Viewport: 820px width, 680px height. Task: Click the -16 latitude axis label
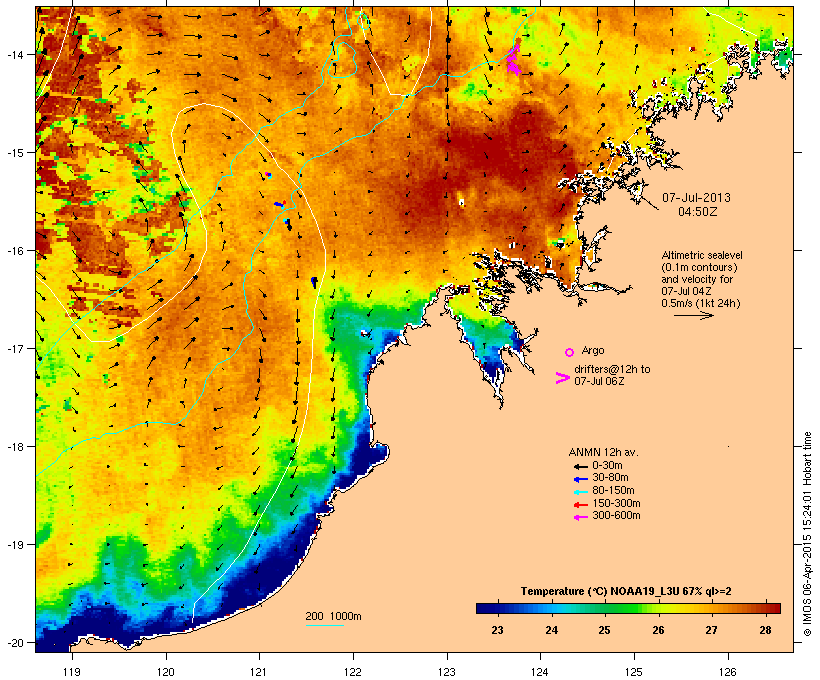tap(14, 251)
